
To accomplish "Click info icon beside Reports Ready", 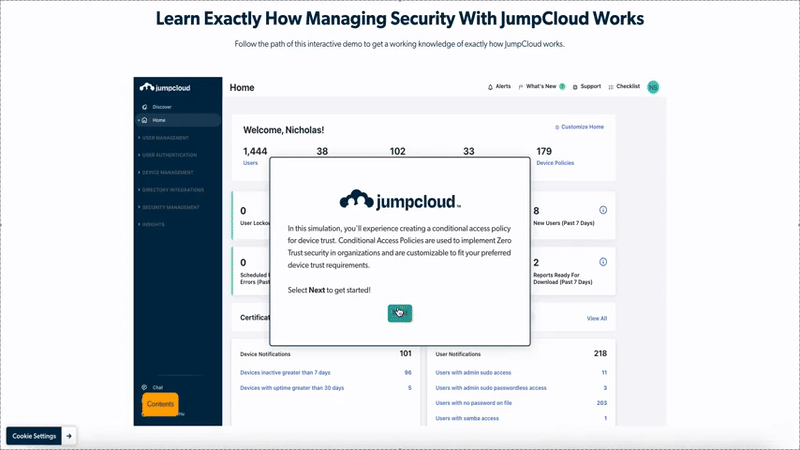I will click(603, 262).
